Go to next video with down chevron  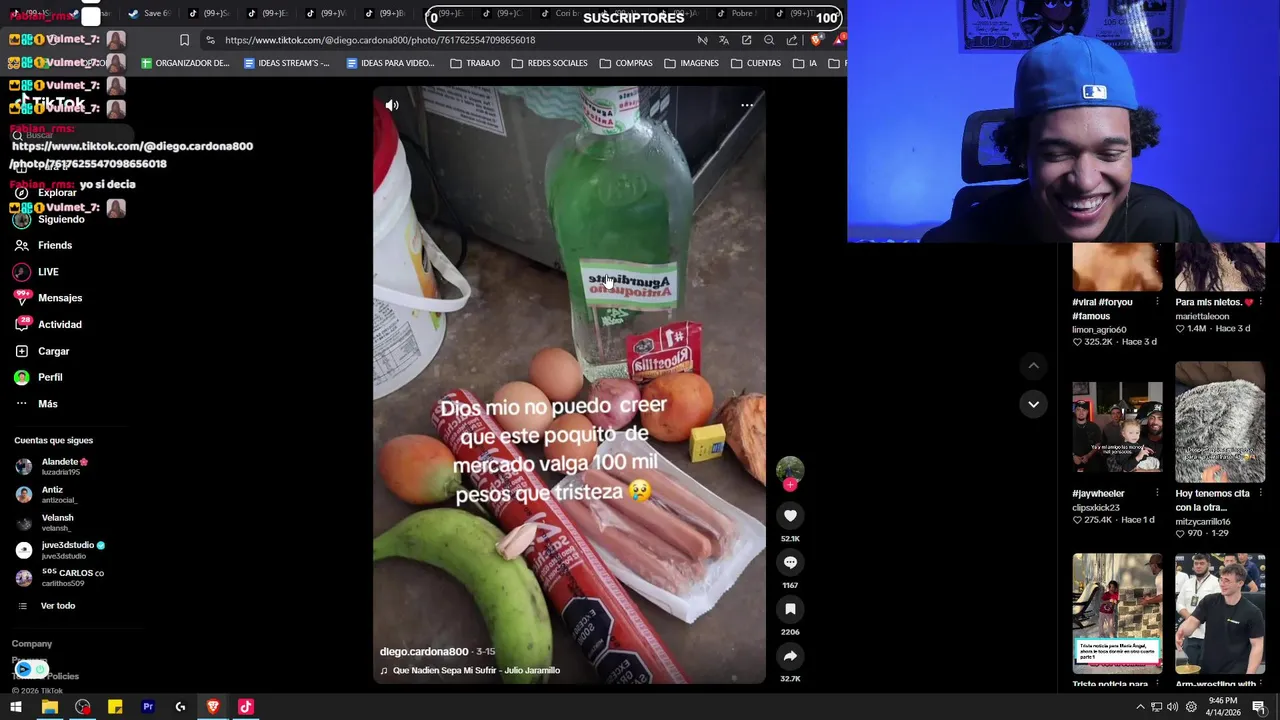click(1033, 404)
